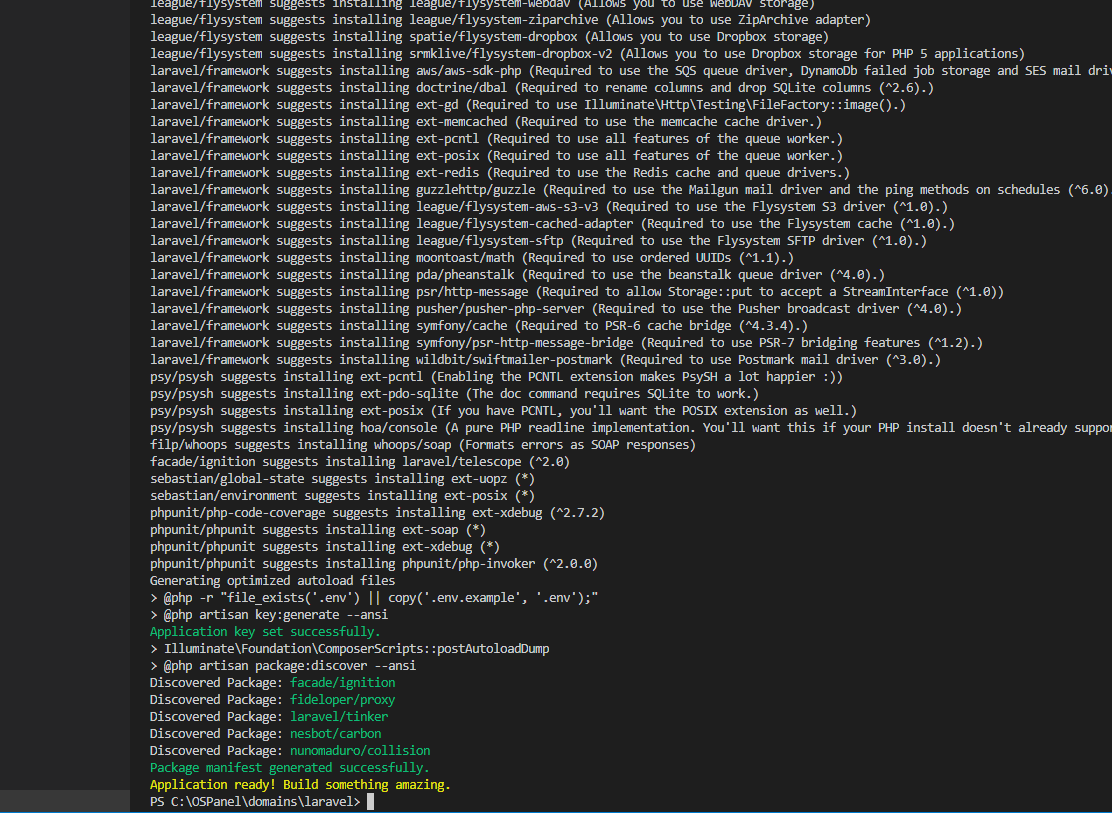Select the discovered package "nesbot/carbon"
Screen dimensions: 1112x813
tap(335, 734)
